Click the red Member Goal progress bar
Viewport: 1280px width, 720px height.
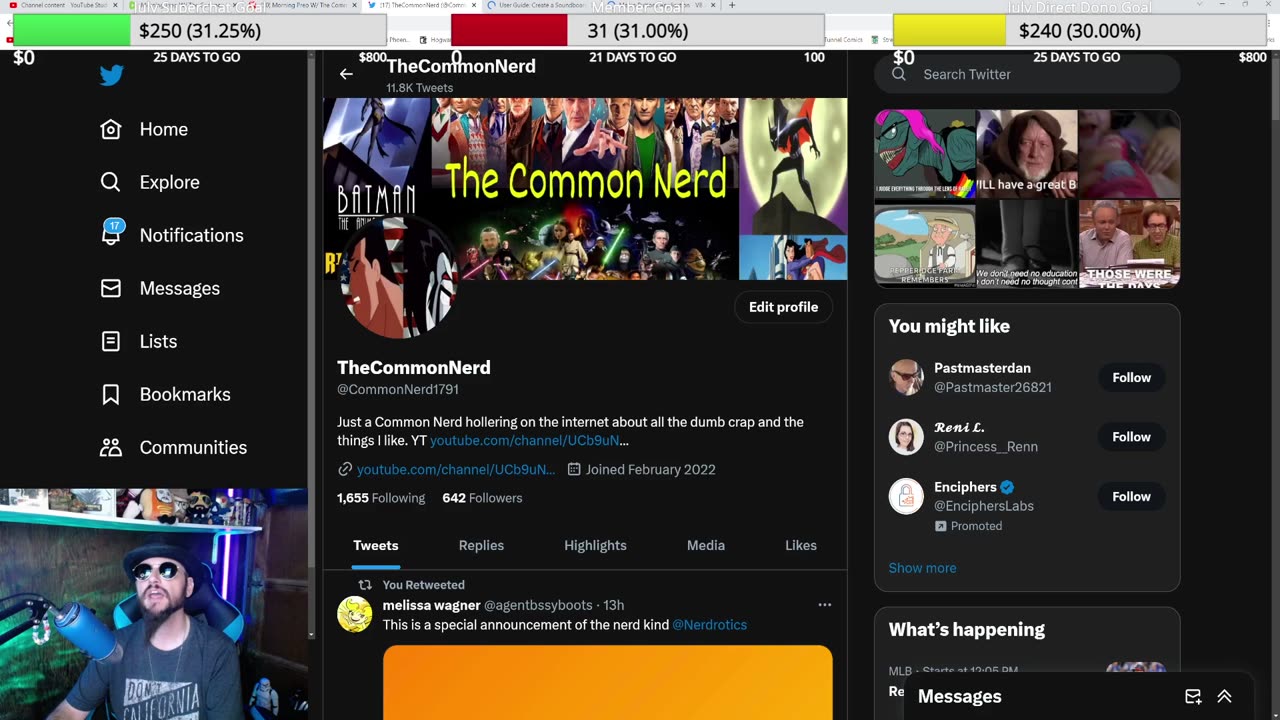[637, 31]
